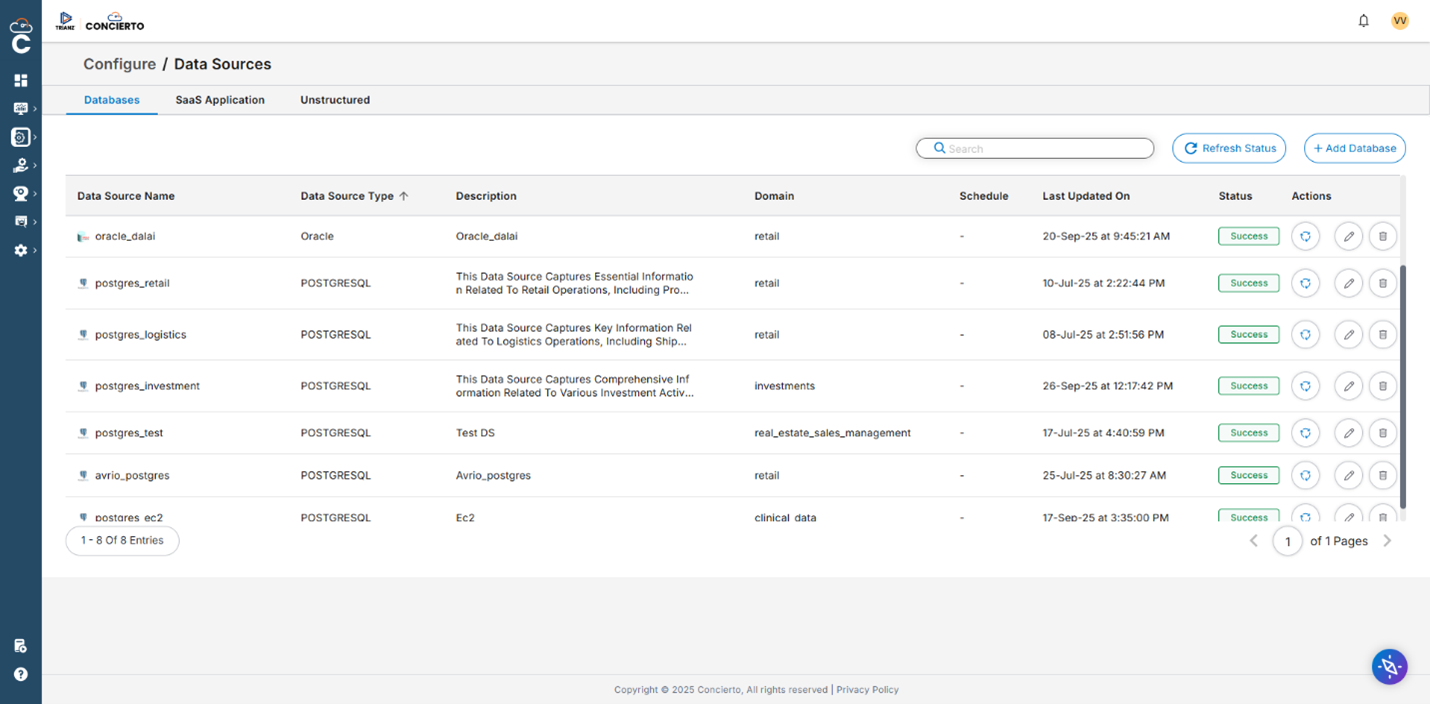The height and width of the screenshot is (704, 1430).
Task: Open the edit pencil for postgres_retail
Action: pyautogui.click(x=1348, y=283)
